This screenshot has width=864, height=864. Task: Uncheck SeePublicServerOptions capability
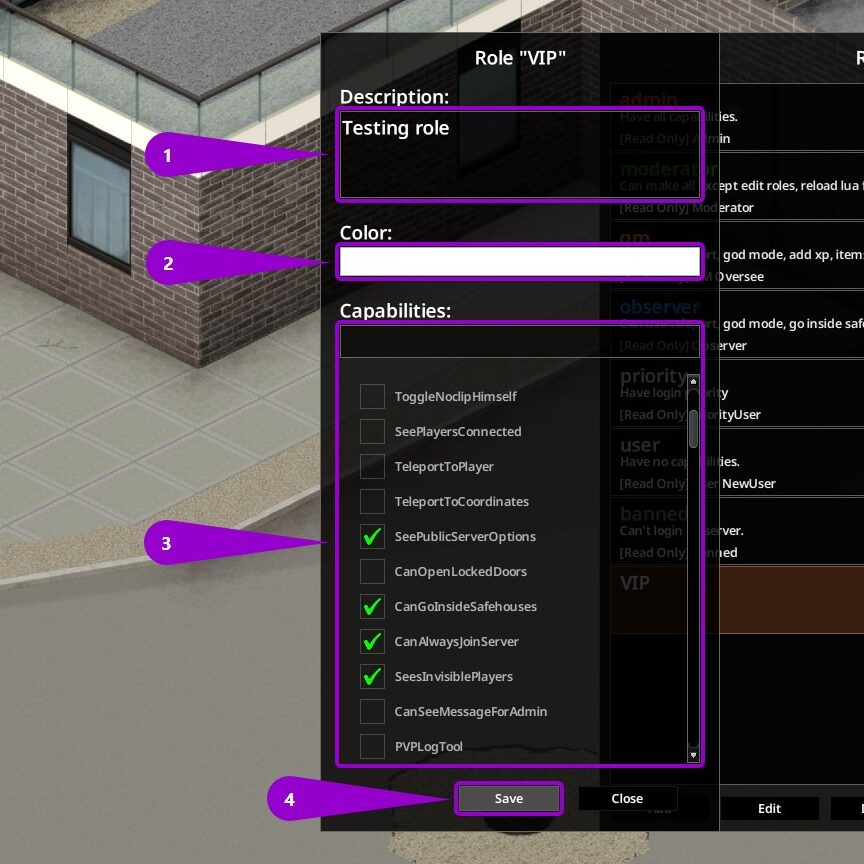point(372,536)
